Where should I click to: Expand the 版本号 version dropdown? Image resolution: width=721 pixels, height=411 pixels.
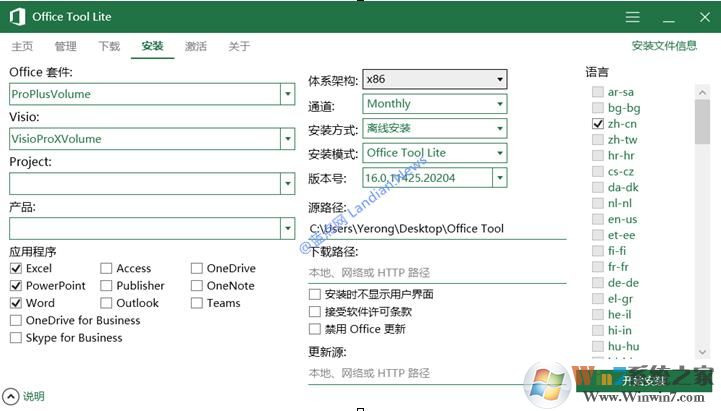coord(499,178)
